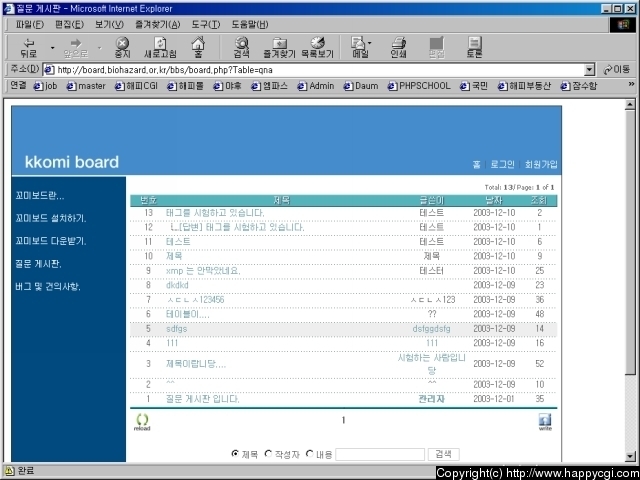Open the 해피부동산 link bar shortcut
This screenshot has width=640, height=480.
524,86
